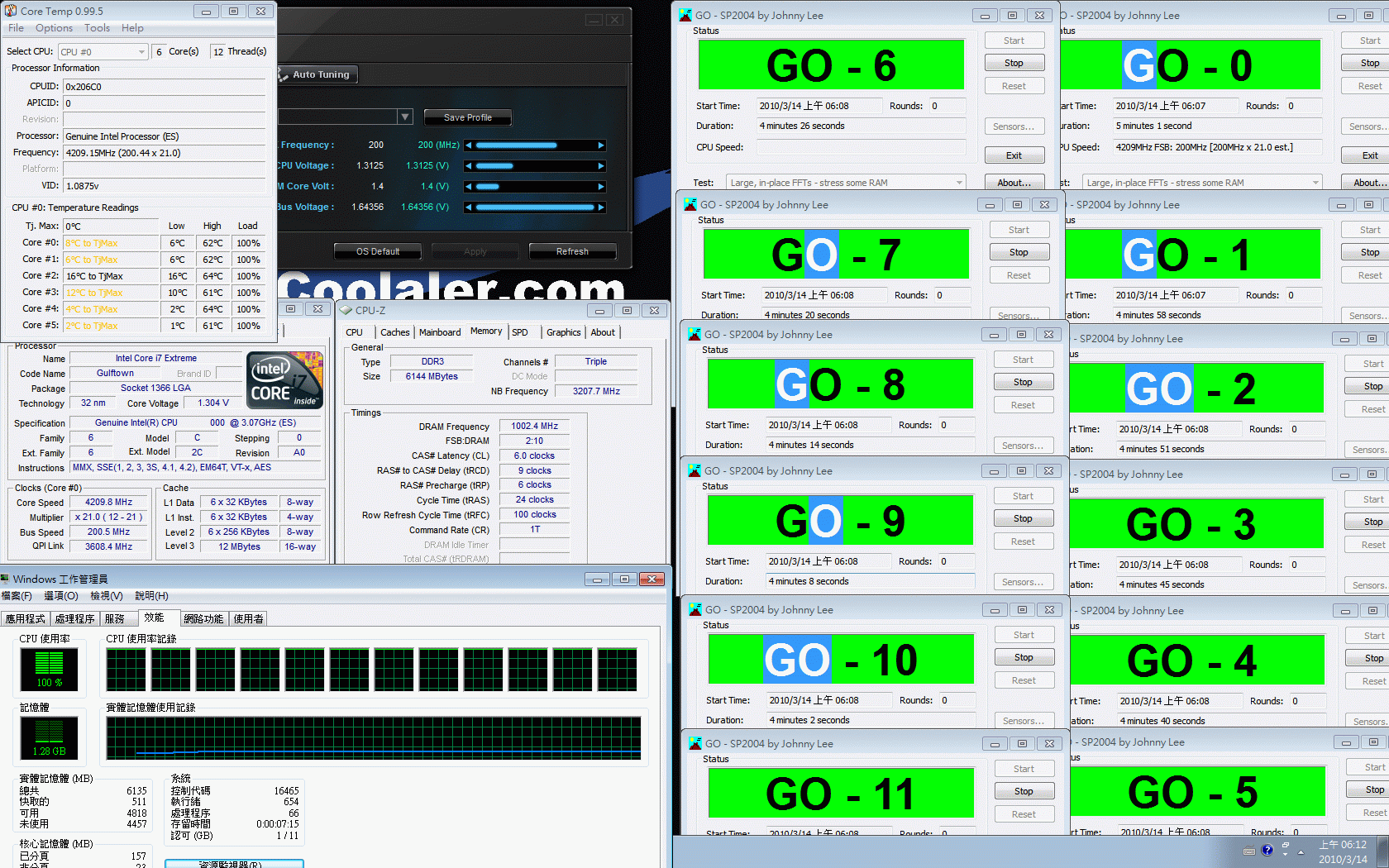This screenshot has width=1389, height=868.
Task: Click the Core Temp title bar icon
Action: pos(11,11)
